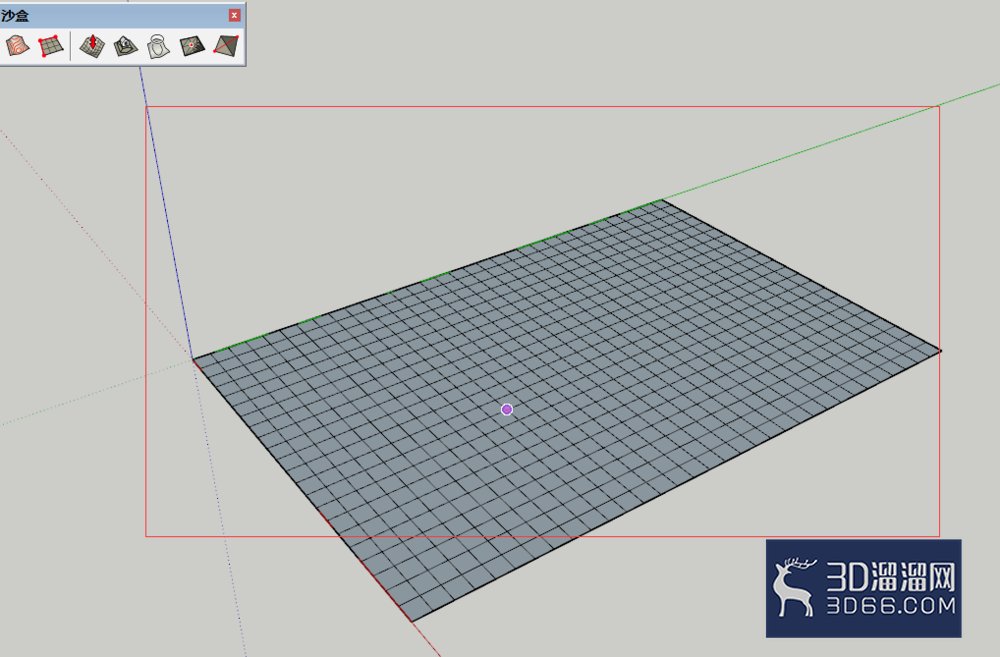Click the origin corner of the grid
Image resolution: width=1000 pixels, height=657 pixels.
(x=193, y=360)
